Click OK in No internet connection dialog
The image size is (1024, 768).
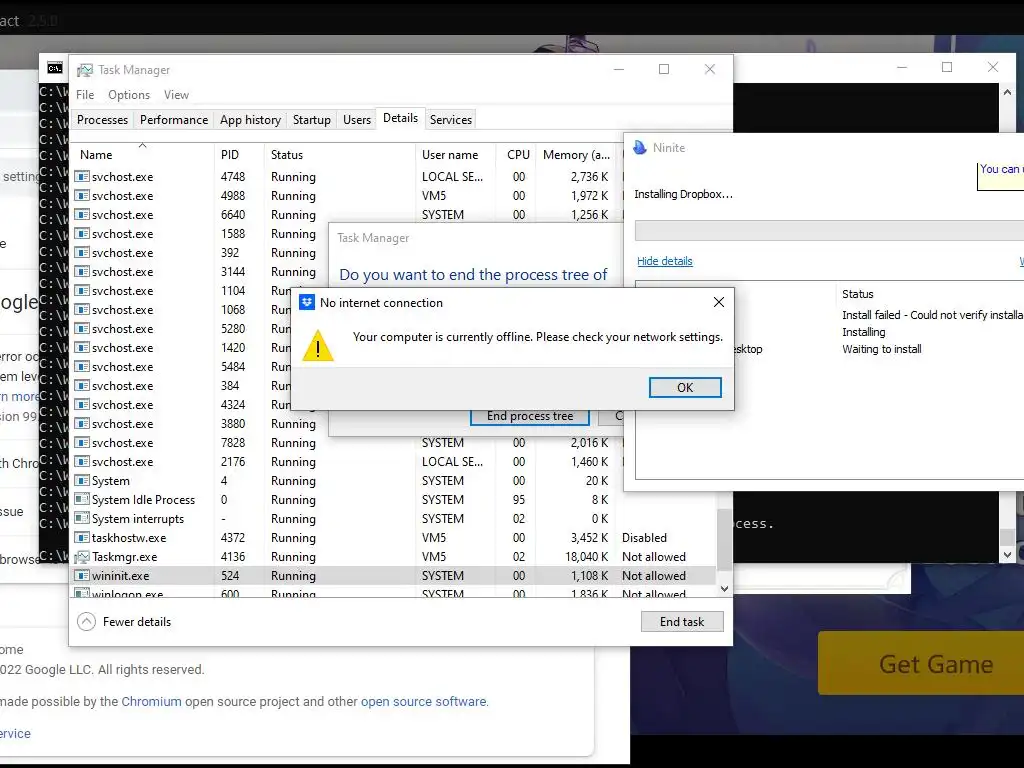point(685,387)
